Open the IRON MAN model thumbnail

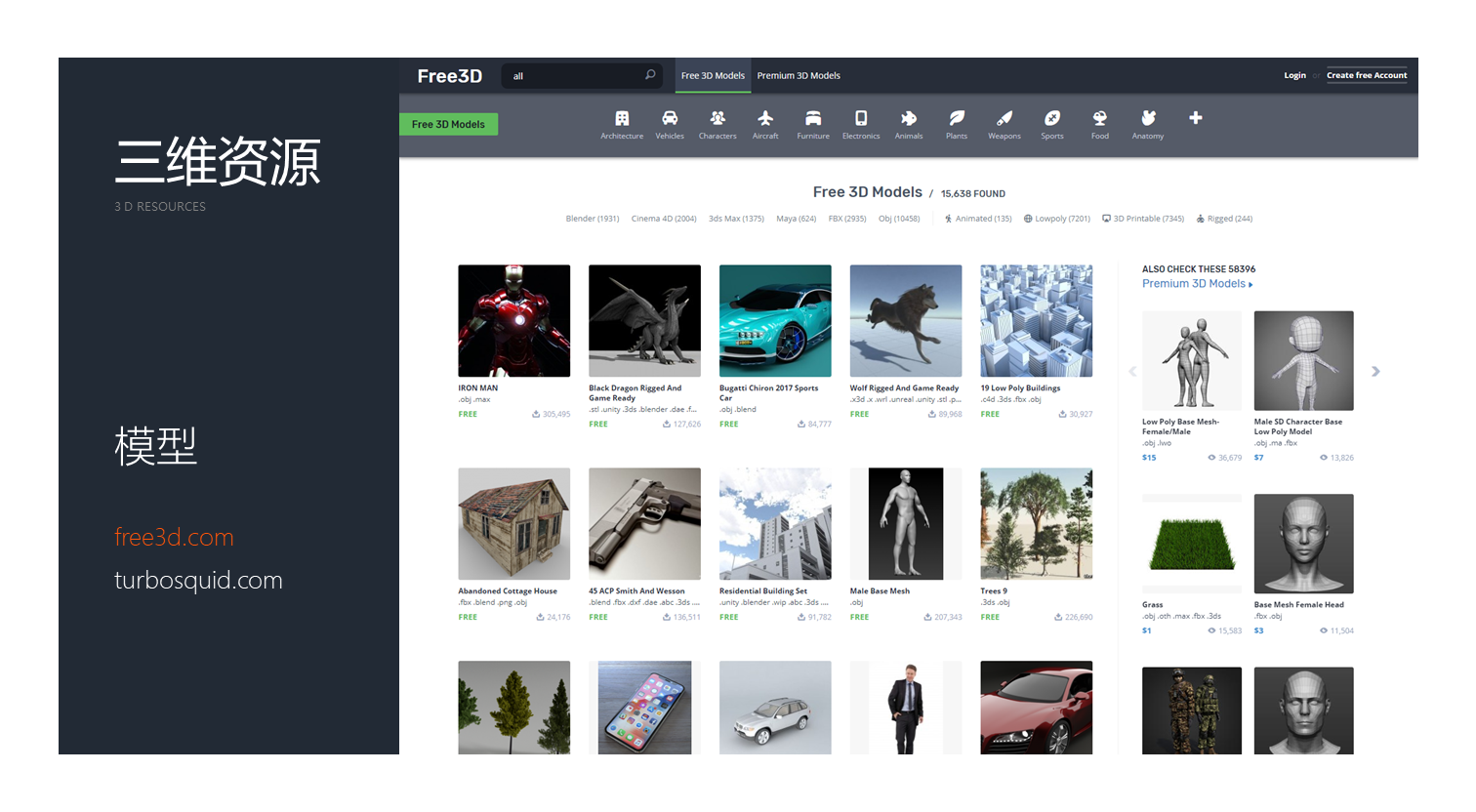pyautogui.click(x=514, y=321)
